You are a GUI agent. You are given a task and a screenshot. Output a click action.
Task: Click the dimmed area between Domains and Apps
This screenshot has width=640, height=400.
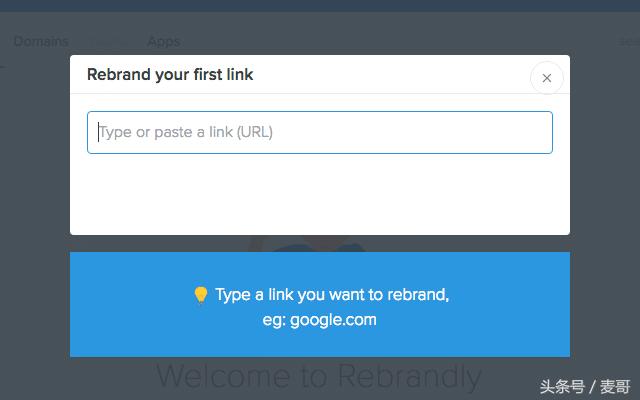pyautogui.click(x=108, y=41)
